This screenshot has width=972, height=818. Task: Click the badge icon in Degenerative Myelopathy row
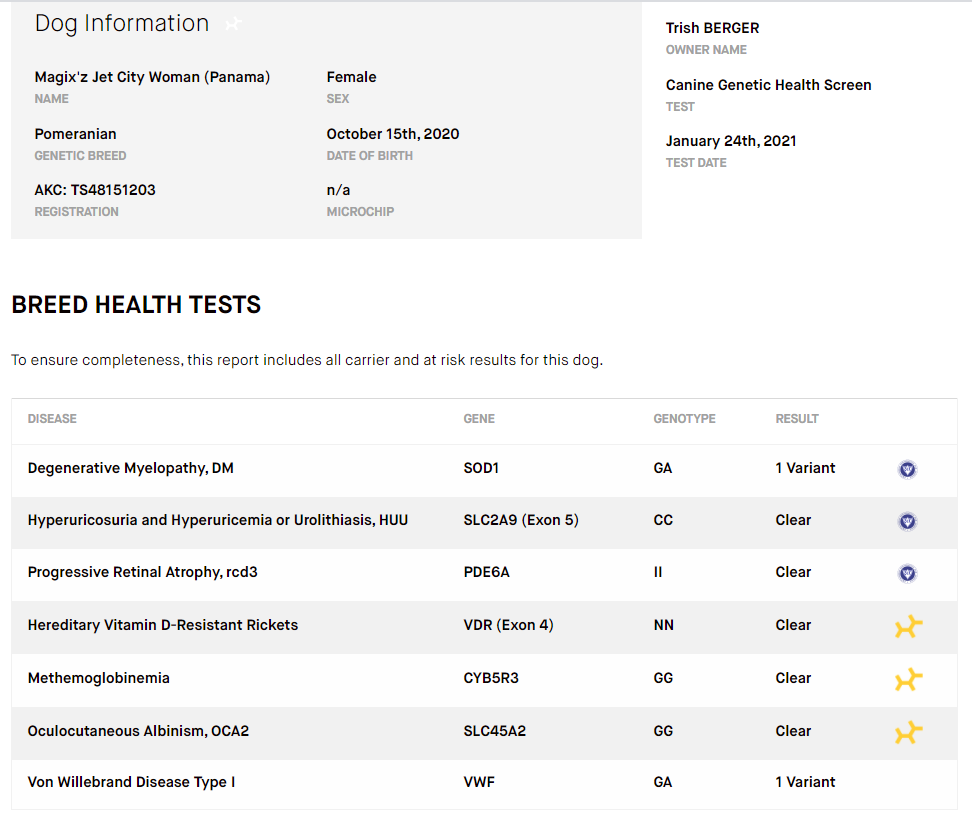[907, 469]
